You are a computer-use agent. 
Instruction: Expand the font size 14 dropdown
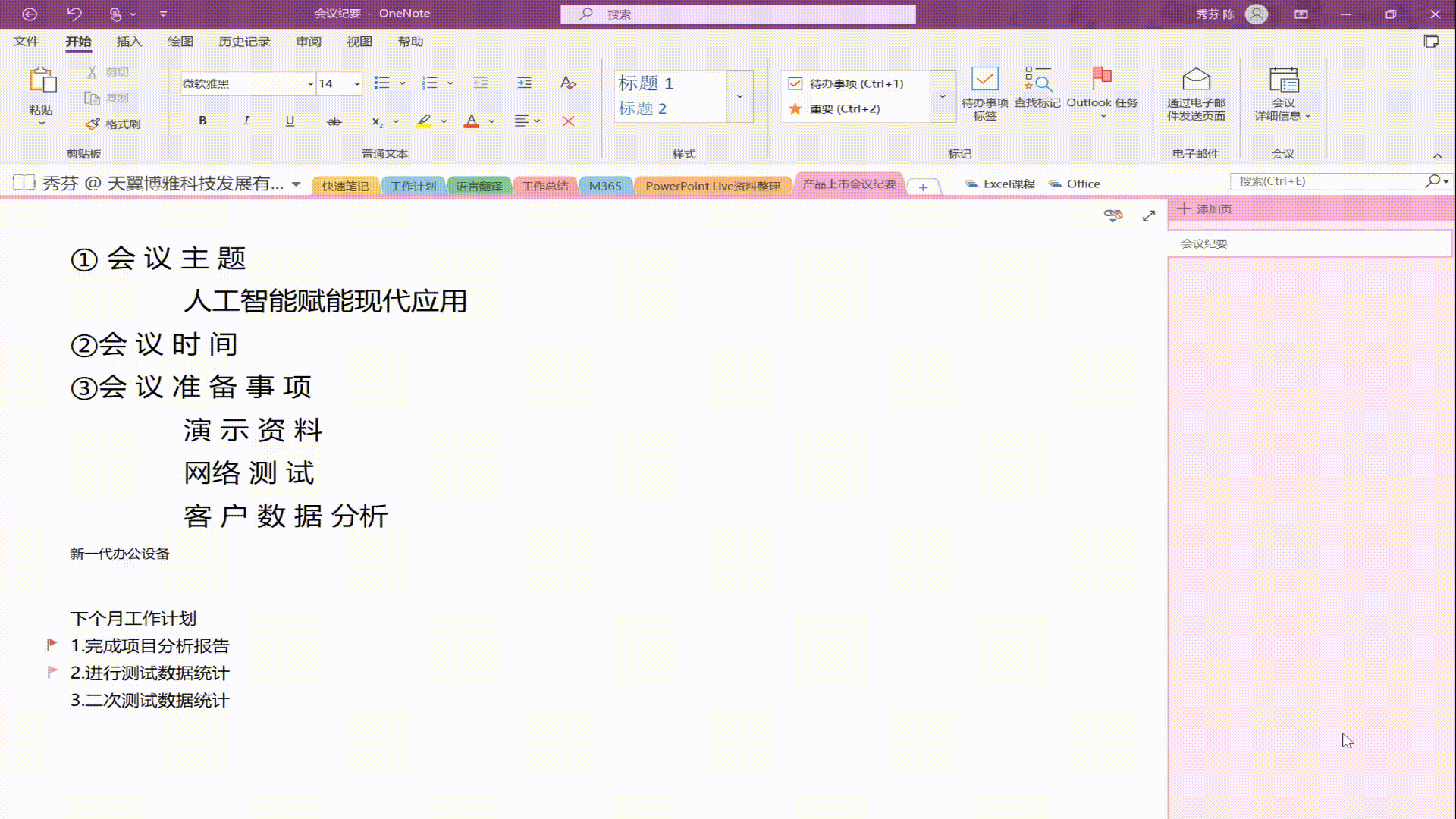tap(356, 83)
